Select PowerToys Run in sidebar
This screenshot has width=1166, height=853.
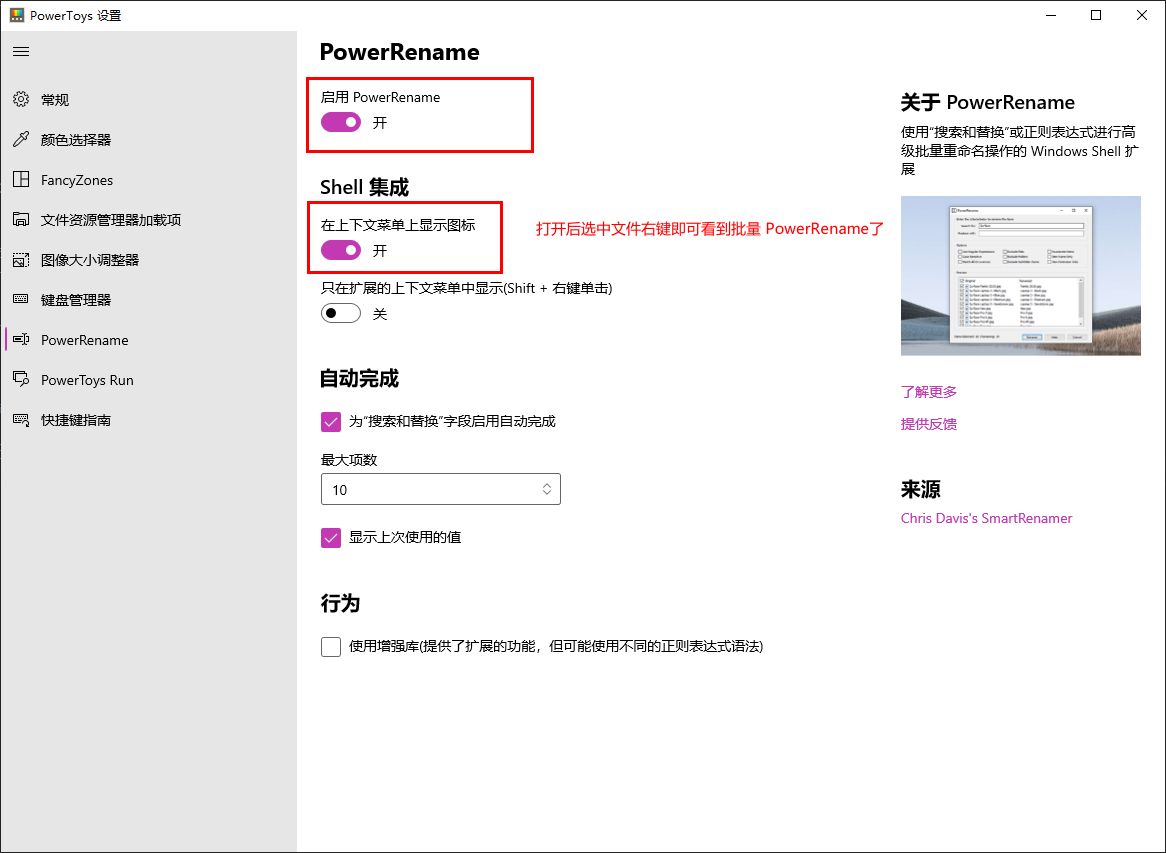(x=87, y=380)
